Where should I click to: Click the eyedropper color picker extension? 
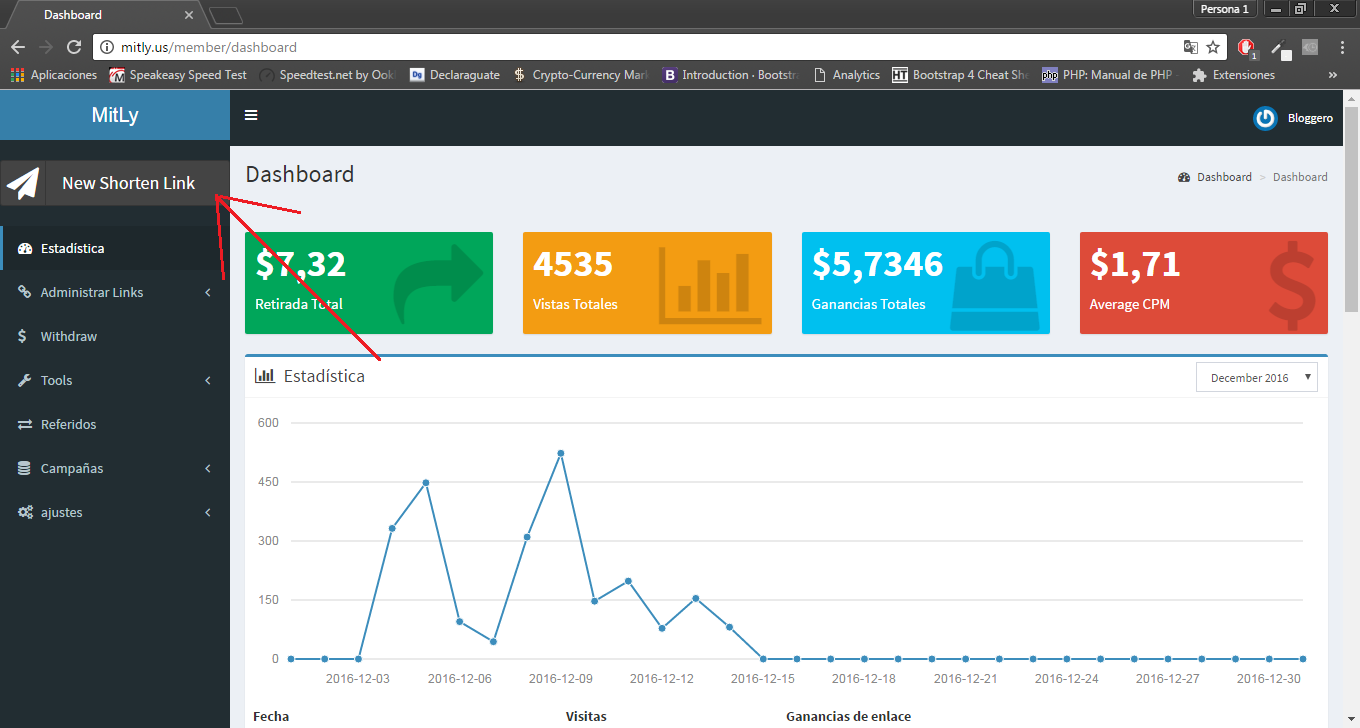[1279, 47]
